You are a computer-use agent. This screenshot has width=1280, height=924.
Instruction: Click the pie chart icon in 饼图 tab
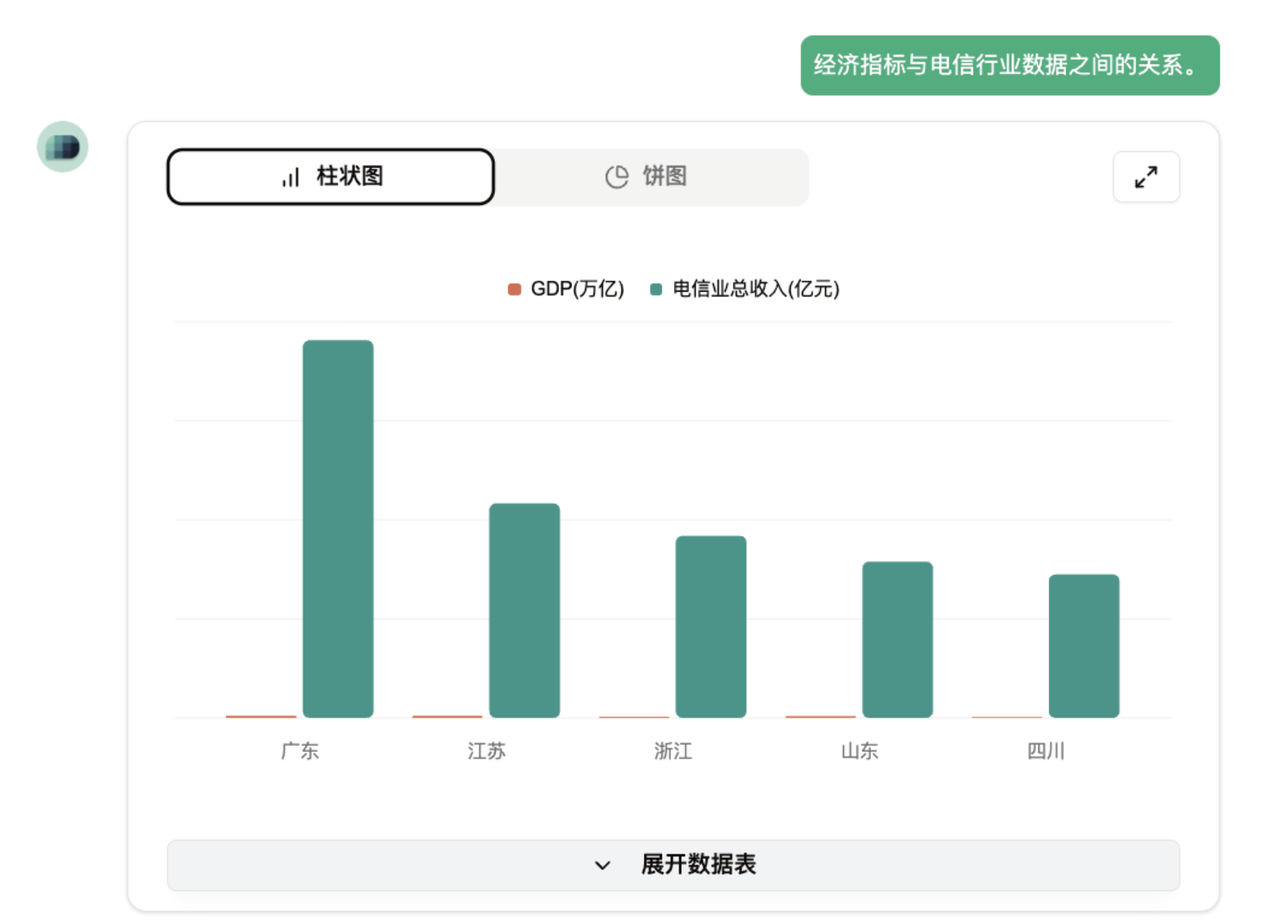click(x=617, y=177)
